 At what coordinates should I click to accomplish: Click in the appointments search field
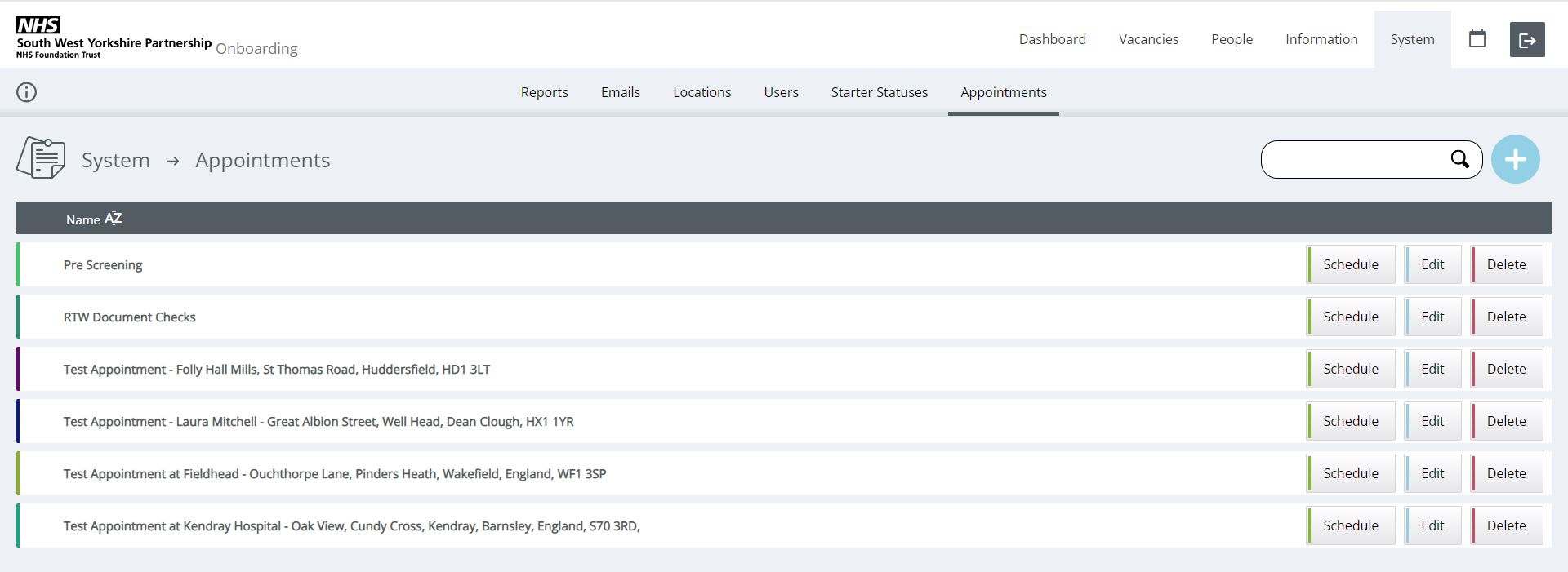pyautogui.click(x=1356, y=159)
